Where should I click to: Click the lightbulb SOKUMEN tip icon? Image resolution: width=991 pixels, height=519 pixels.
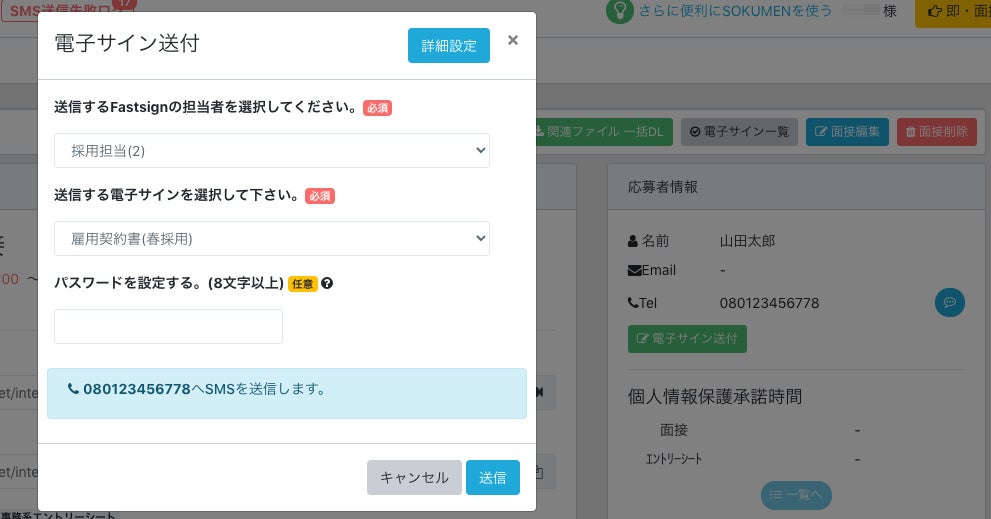[621, 11]
